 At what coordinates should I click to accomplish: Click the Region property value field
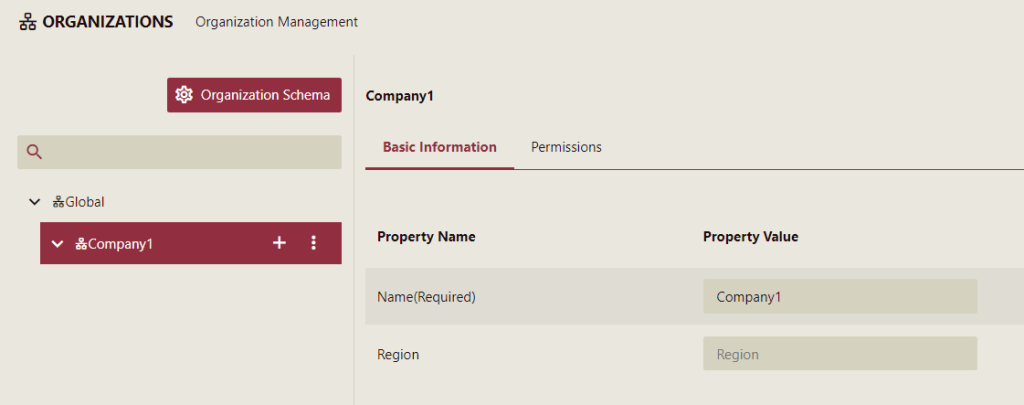pos(839,354)
